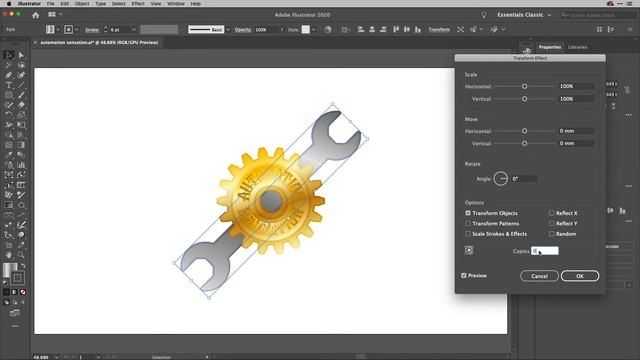Image resolution: width=640 pixels, height=360 pixels.
Task: Go to the Home screen icon
Action: pos(36,15)
